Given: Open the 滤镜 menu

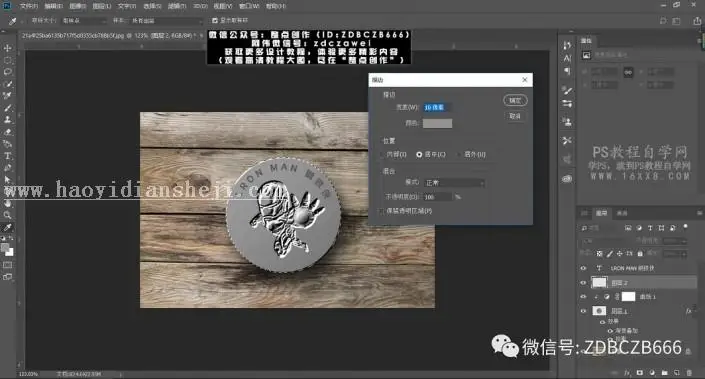Looking at the screenshot, I should [177, 6].
